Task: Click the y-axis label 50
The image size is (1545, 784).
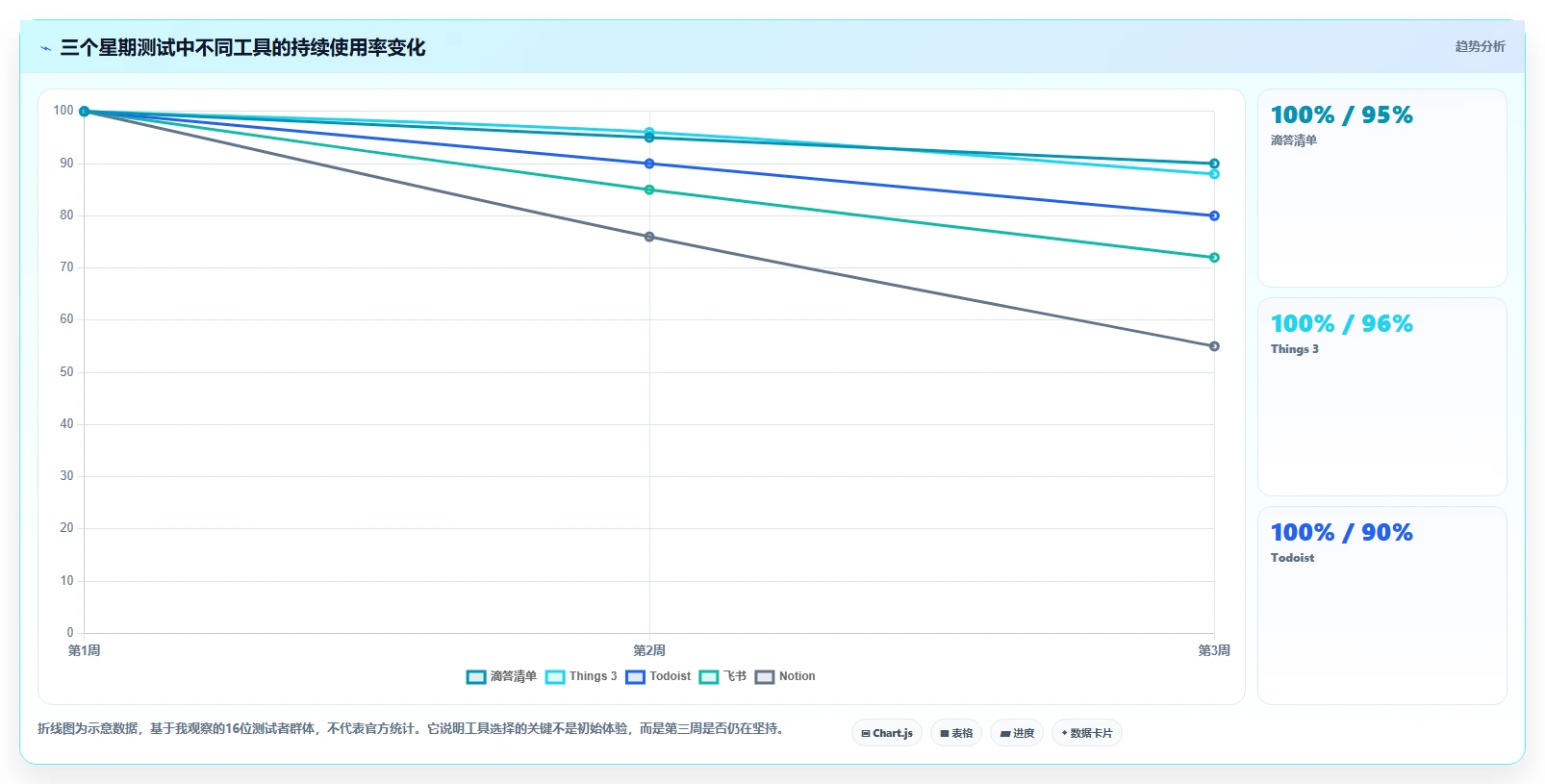Action: 66,372
